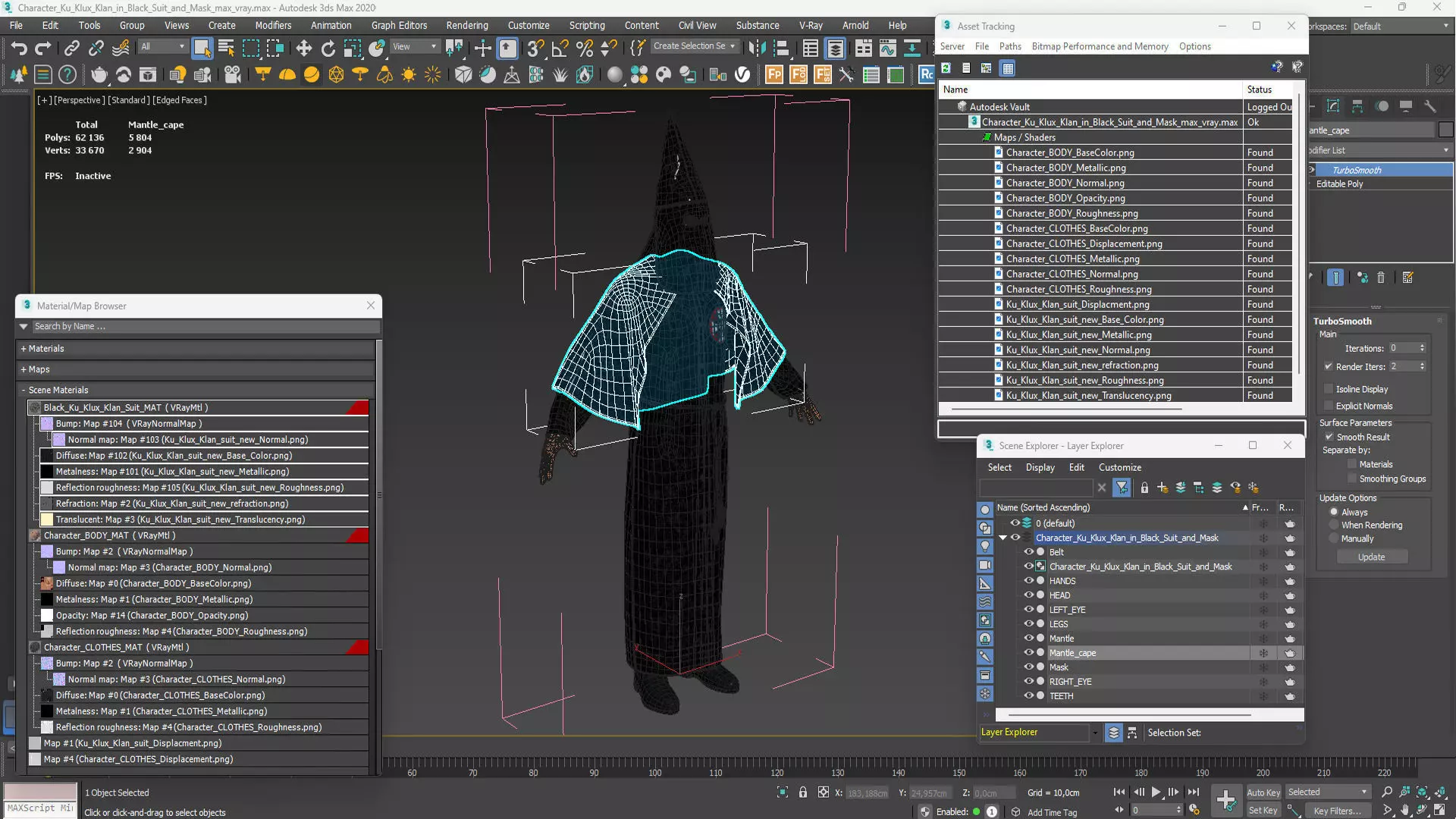The width and height of the screenshot is (1456, 819).
Task: Click the Selection Lock toggle icon
Action: coord(802,792)
